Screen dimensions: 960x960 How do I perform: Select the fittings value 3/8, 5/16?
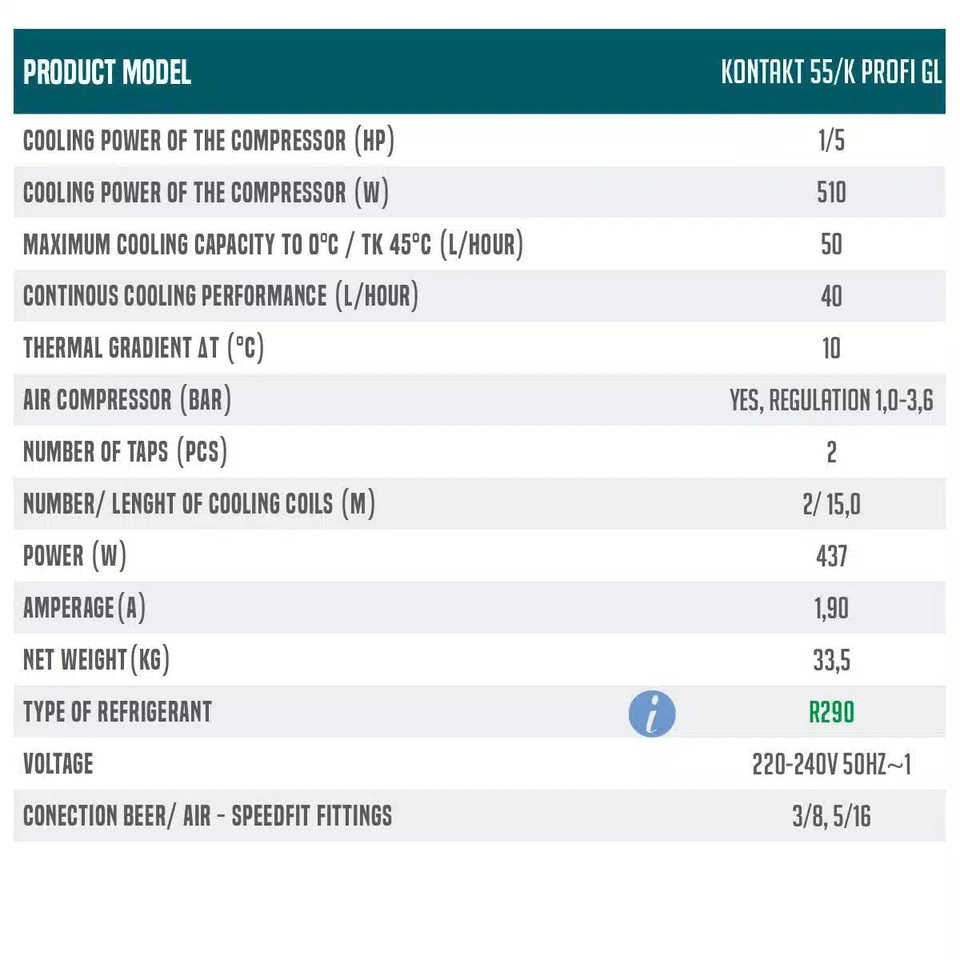pyautogui.click(x=831, y=816)
